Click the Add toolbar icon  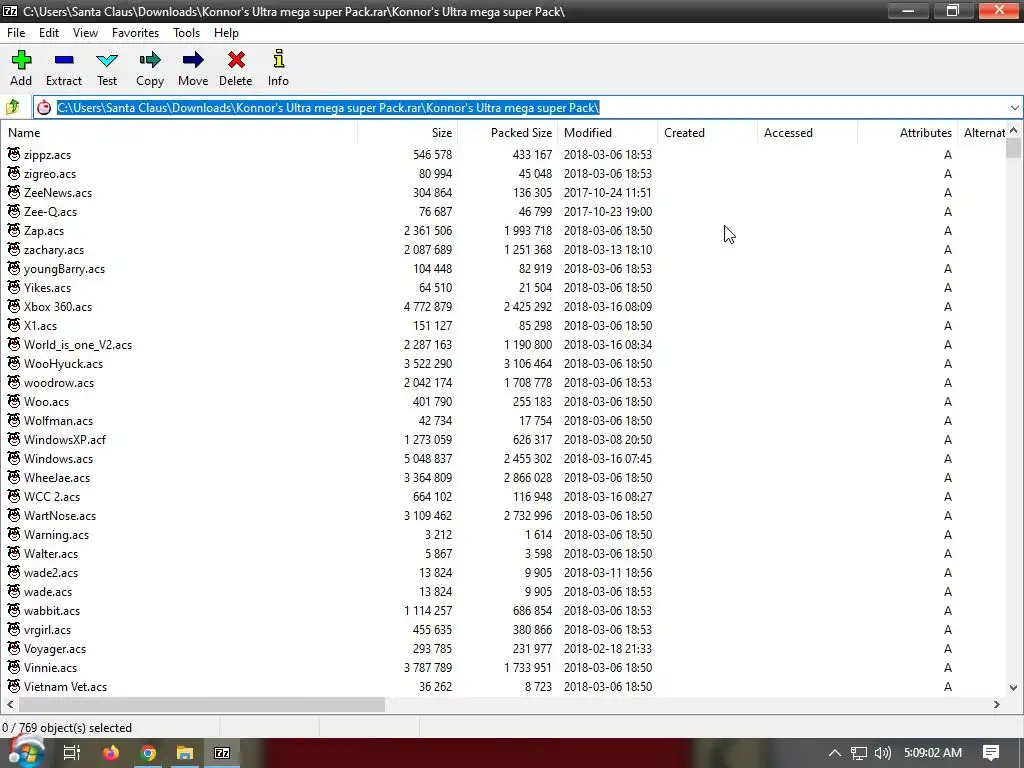click(x=21, y=60)
